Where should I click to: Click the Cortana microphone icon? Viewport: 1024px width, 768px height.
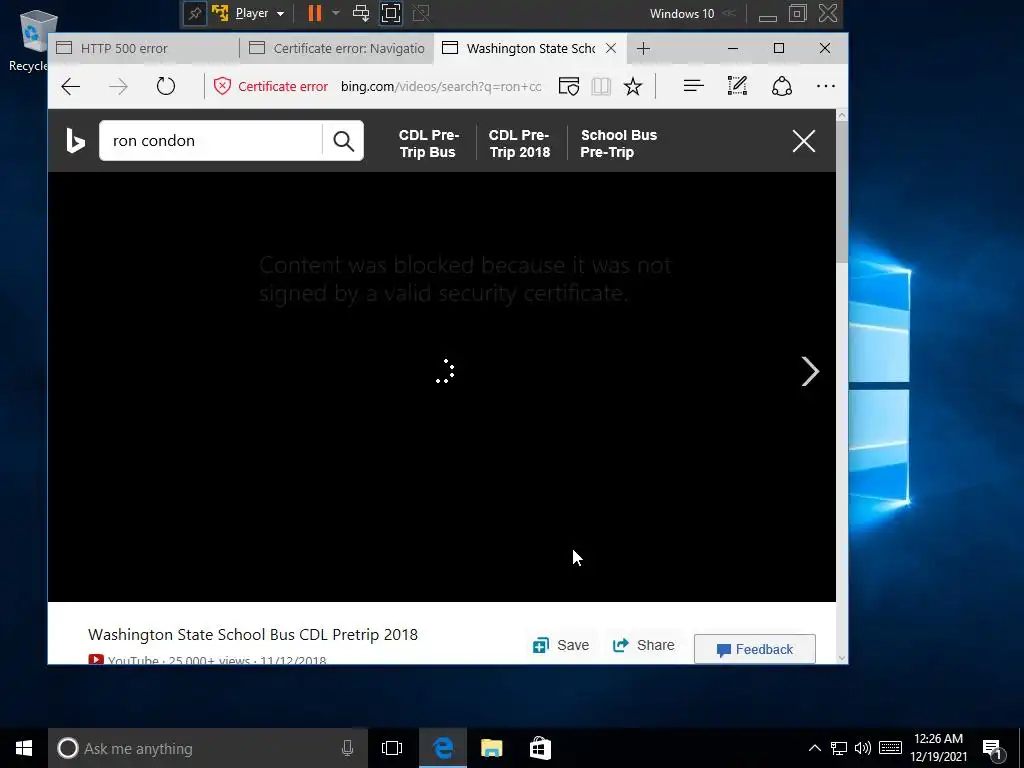point(347,748)
